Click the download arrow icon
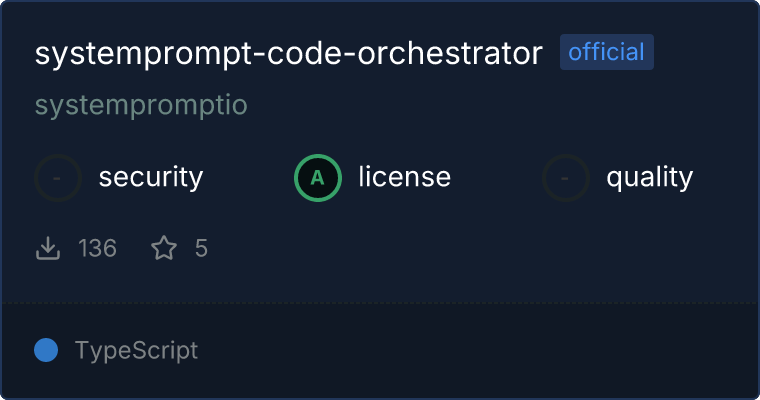This screenshot has width=760, height=400. 48,248
